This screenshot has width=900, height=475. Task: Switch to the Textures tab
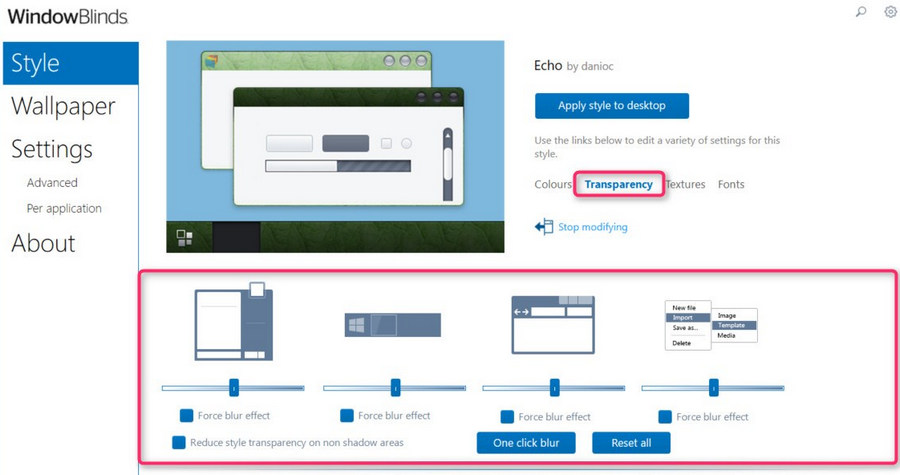(685, 184)
